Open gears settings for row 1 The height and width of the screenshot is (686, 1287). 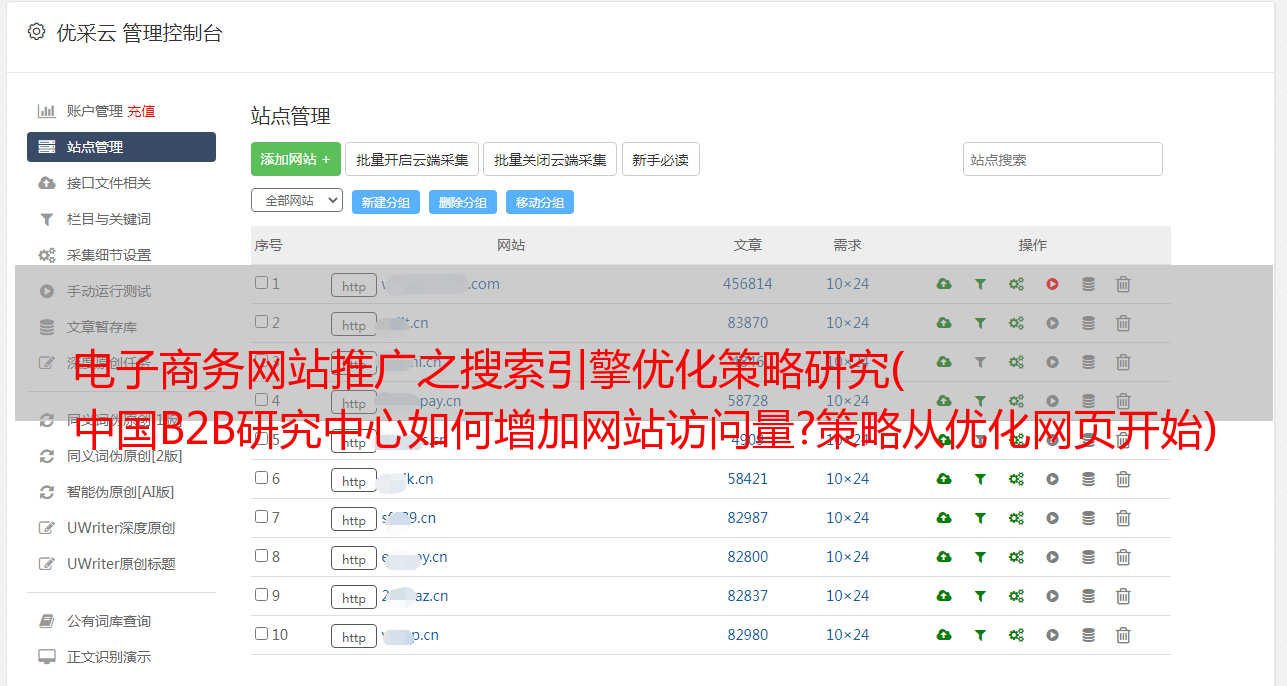click(x=1016, y=284)
